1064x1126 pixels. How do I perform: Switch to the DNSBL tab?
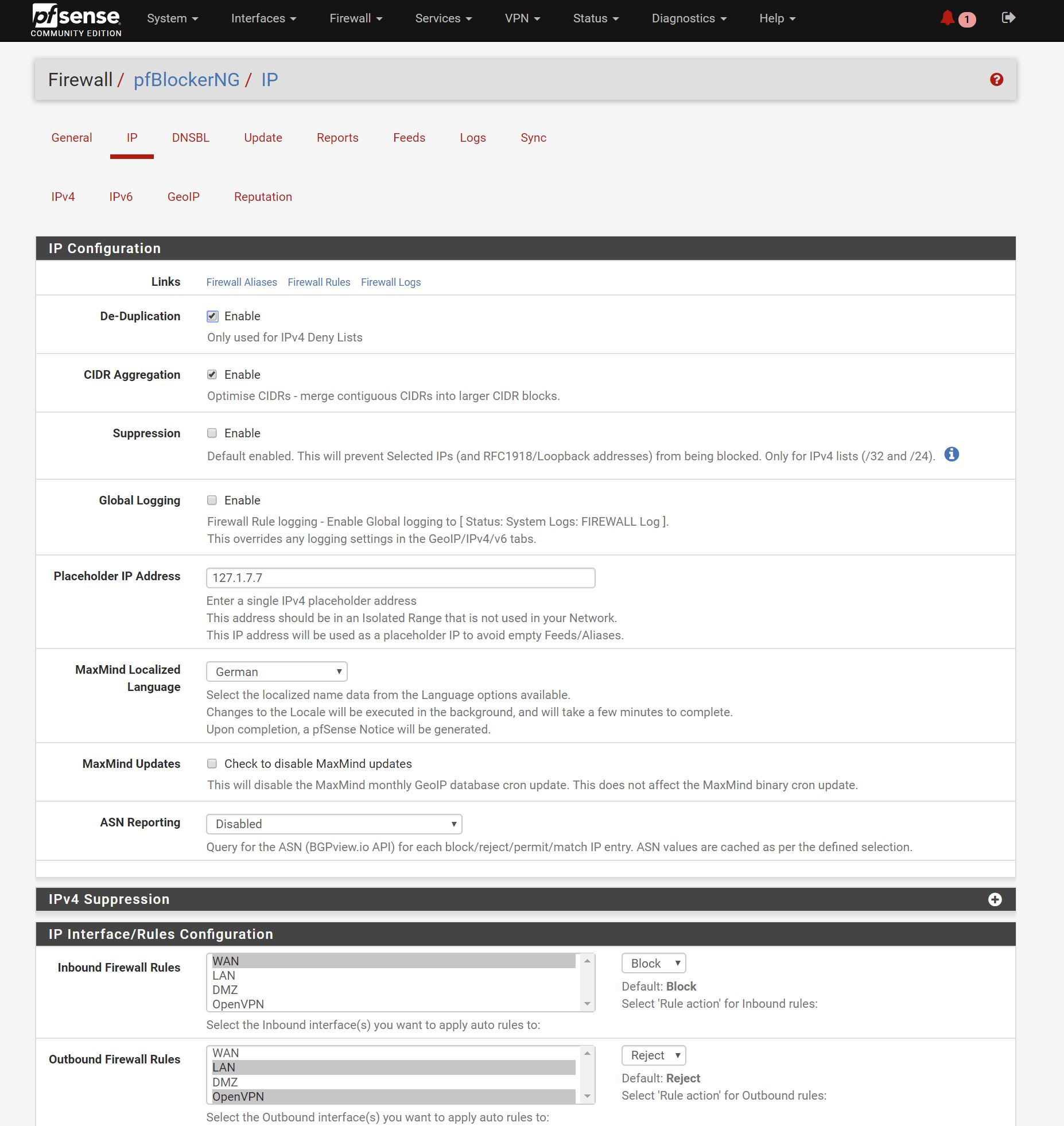click(x=191, y=138)
